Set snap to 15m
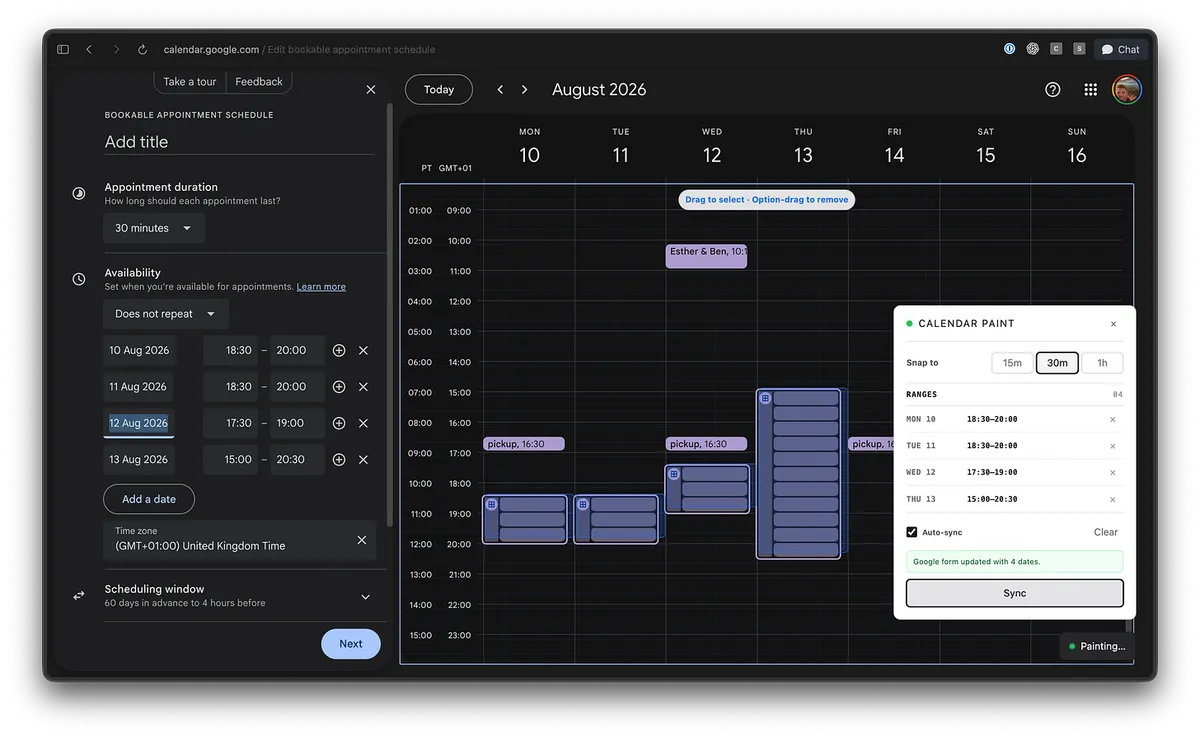Screen dimensions: 1200x738 click(1012, 363)
